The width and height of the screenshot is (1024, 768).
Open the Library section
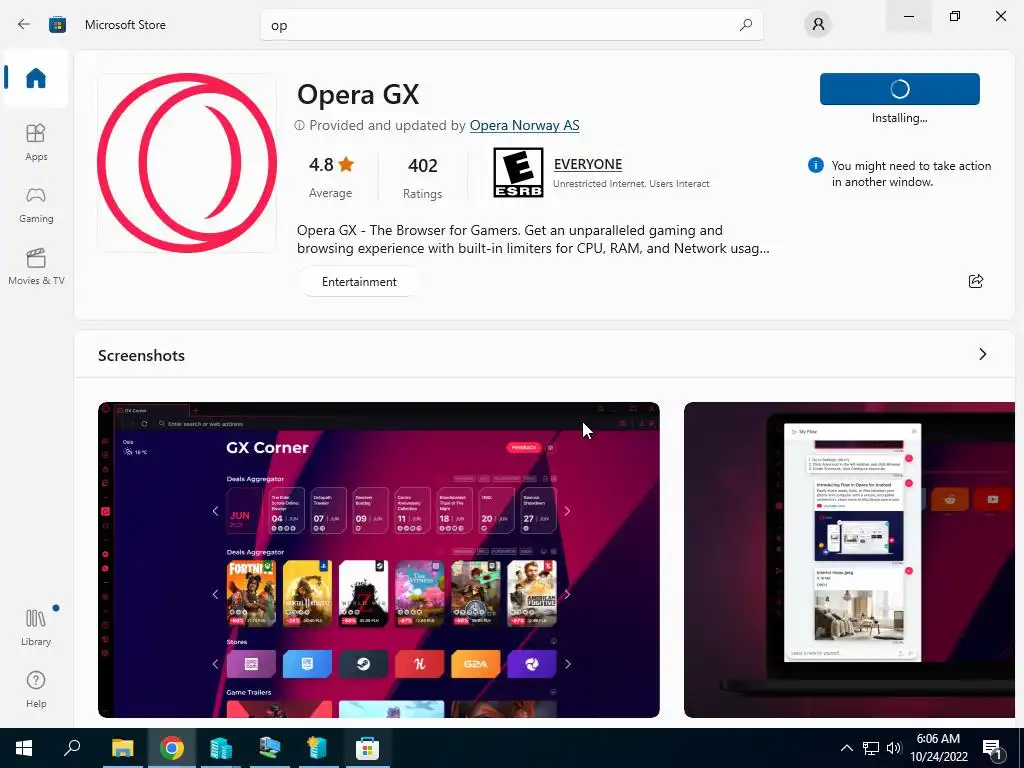tap(36, 627)
